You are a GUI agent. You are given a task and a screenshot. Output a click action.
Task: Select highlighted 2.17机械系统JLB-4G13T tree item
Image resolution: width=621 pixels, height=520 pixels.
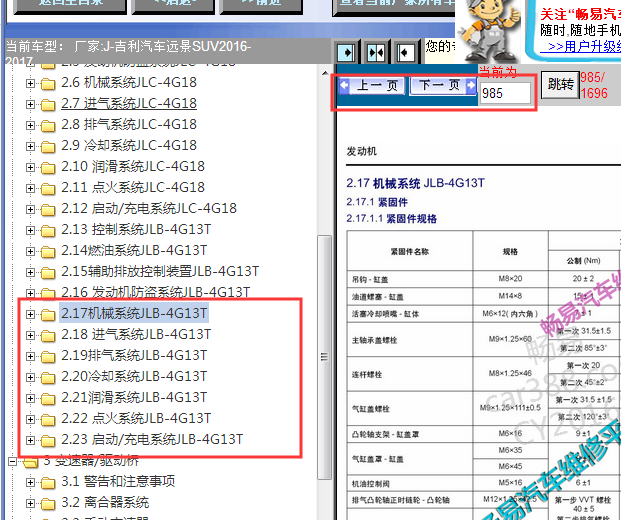[x=134, y=313]
